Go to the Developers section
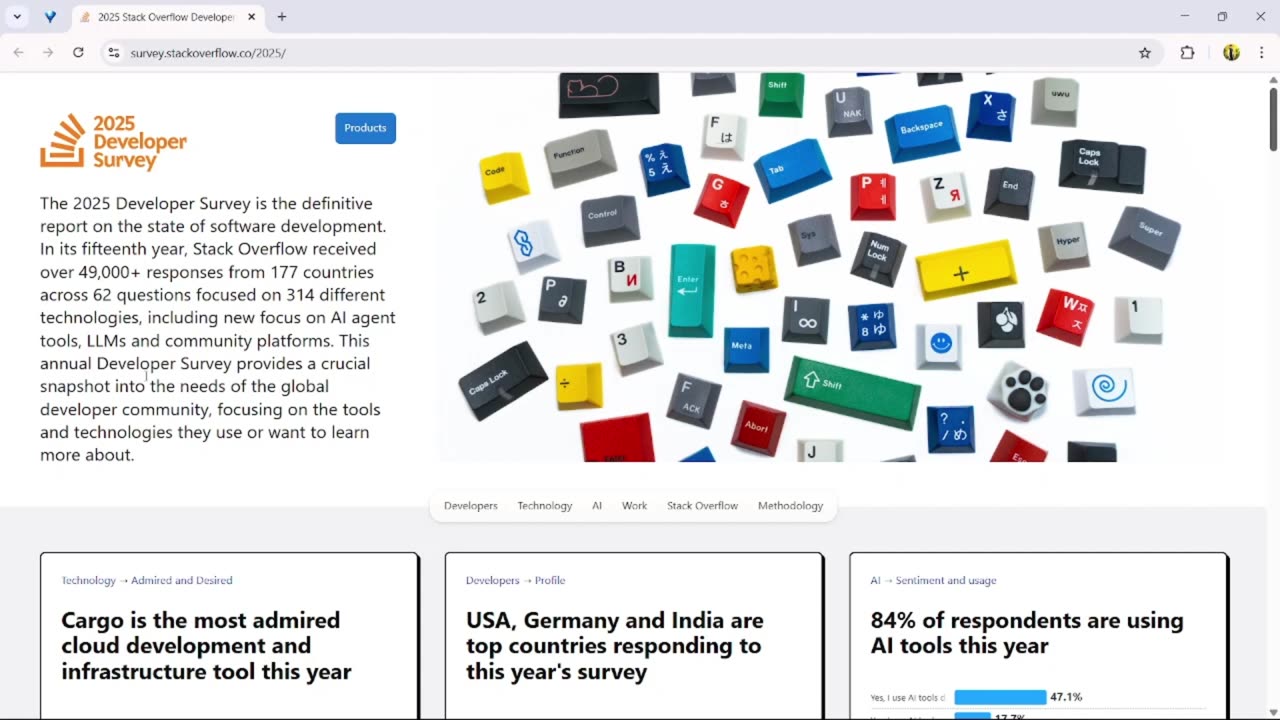The height and width of the screenshot is (720, 1280). 471,506
